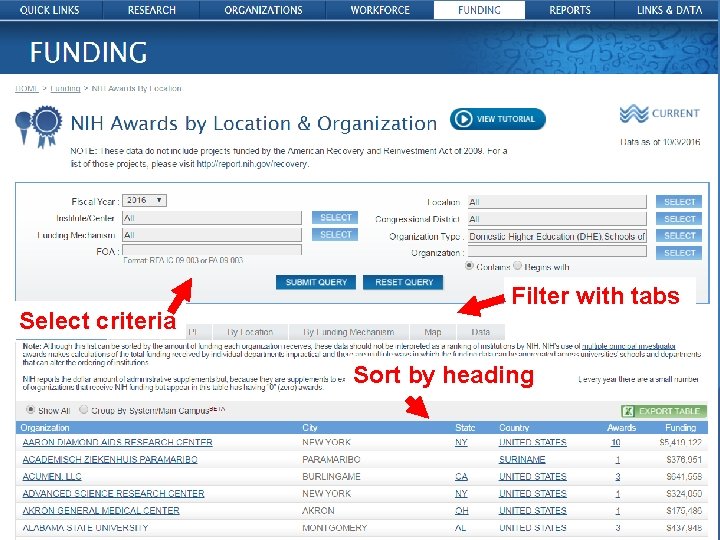Image resolution: width=720 pixels, height=540 pixels.
Task: Open ACADEMISCH ZIEKENHUIS PARAMARIBO link
Action: [110, 459]
